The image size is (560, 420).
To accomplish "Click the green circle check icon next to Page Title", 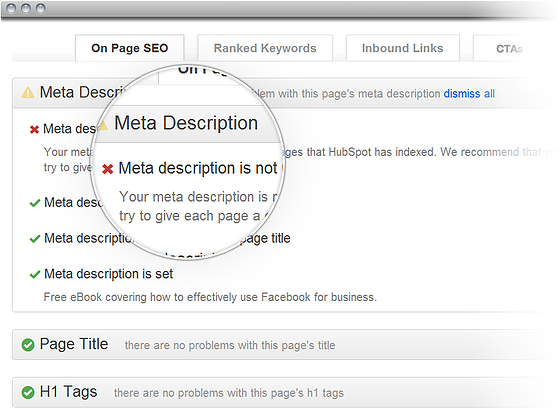I will 28,345.
